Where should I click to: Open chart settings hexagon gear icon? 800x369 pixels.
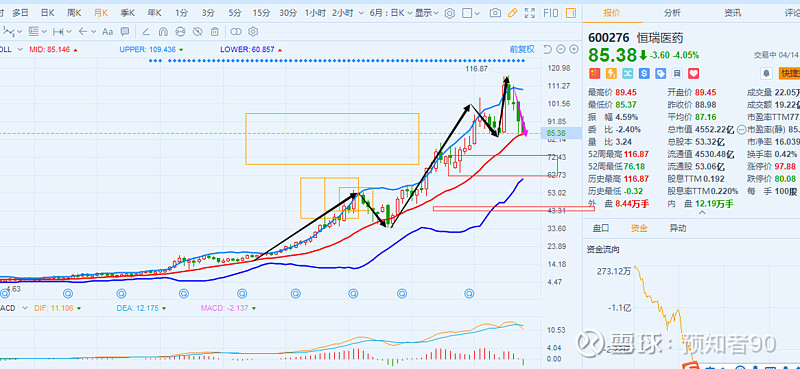449,13
